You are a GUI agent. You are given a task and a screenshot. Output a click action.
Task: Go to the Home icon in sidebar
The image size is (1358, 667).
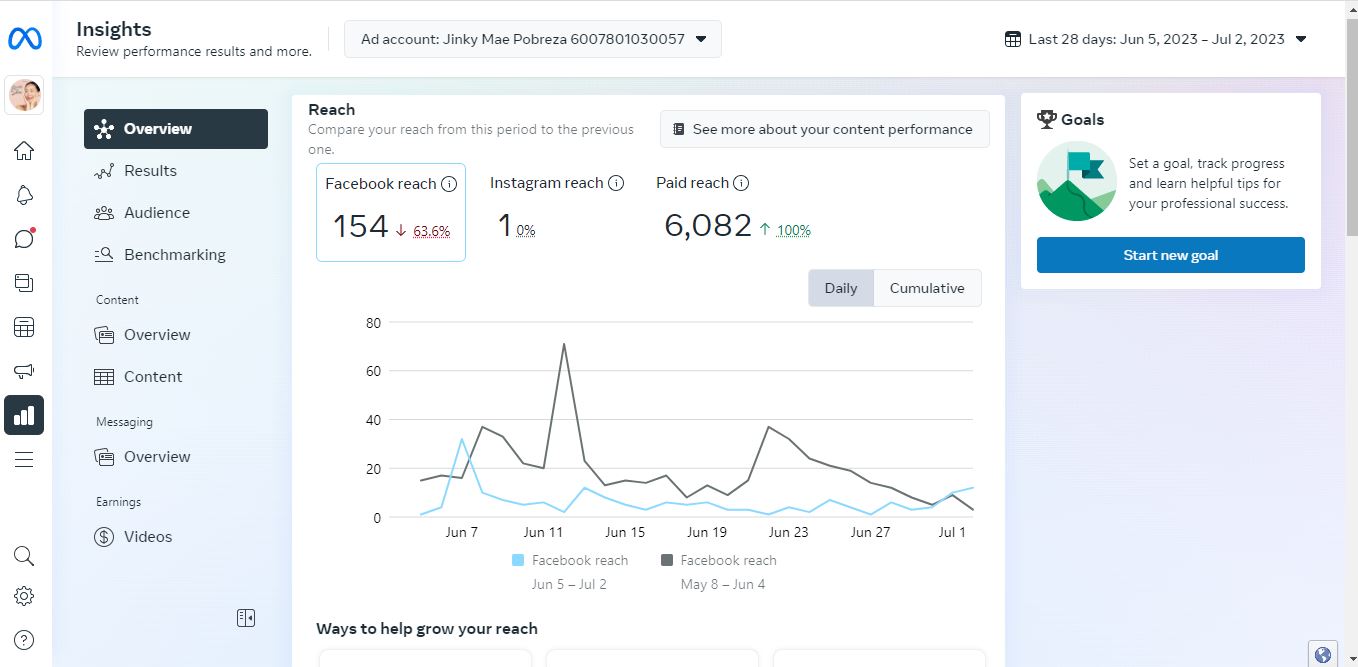[x=24, y=151]
